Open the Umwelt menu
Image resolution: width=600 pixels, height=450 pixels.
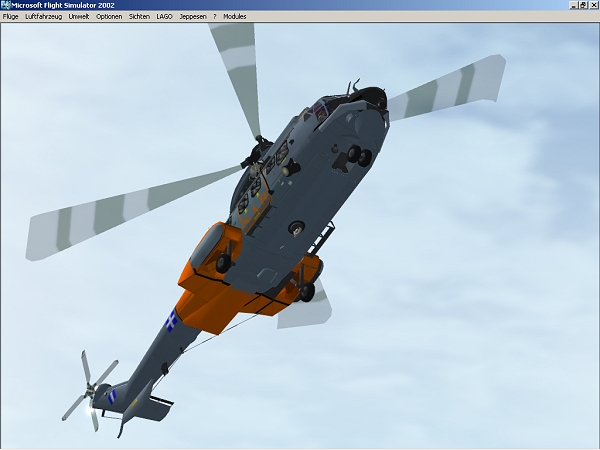click(79, 17)
